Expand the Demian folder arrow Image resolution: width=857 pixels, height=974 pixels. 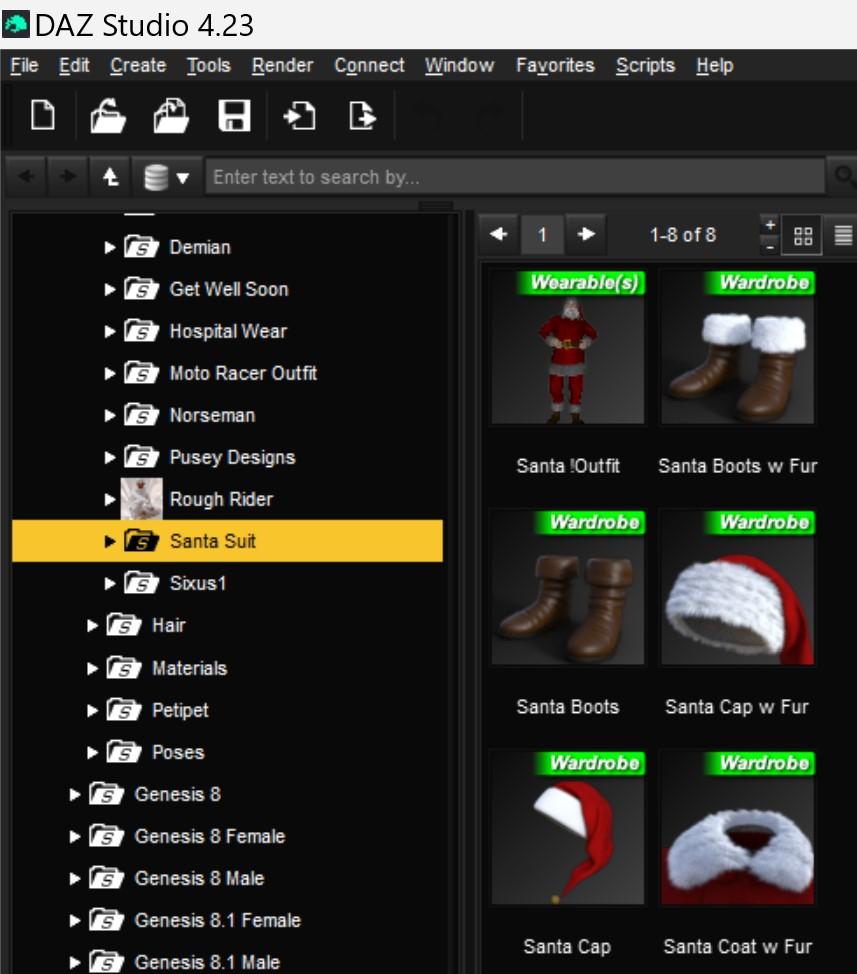click(x=110, y=247)
